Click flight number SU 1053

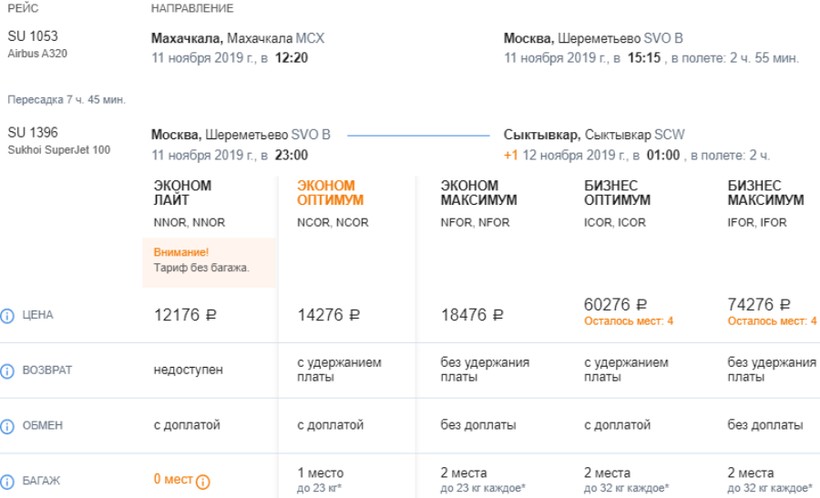tap(33, 38)
